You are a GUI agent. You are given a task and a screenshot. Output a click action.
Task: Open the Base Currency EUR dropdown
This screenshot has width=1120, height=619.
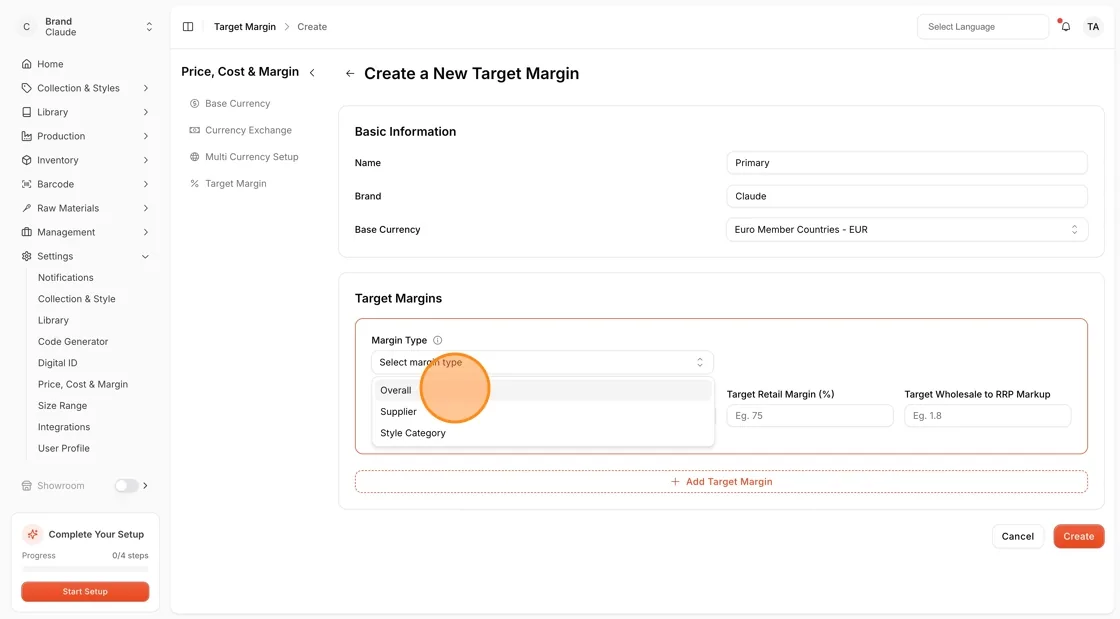[906, 230]
